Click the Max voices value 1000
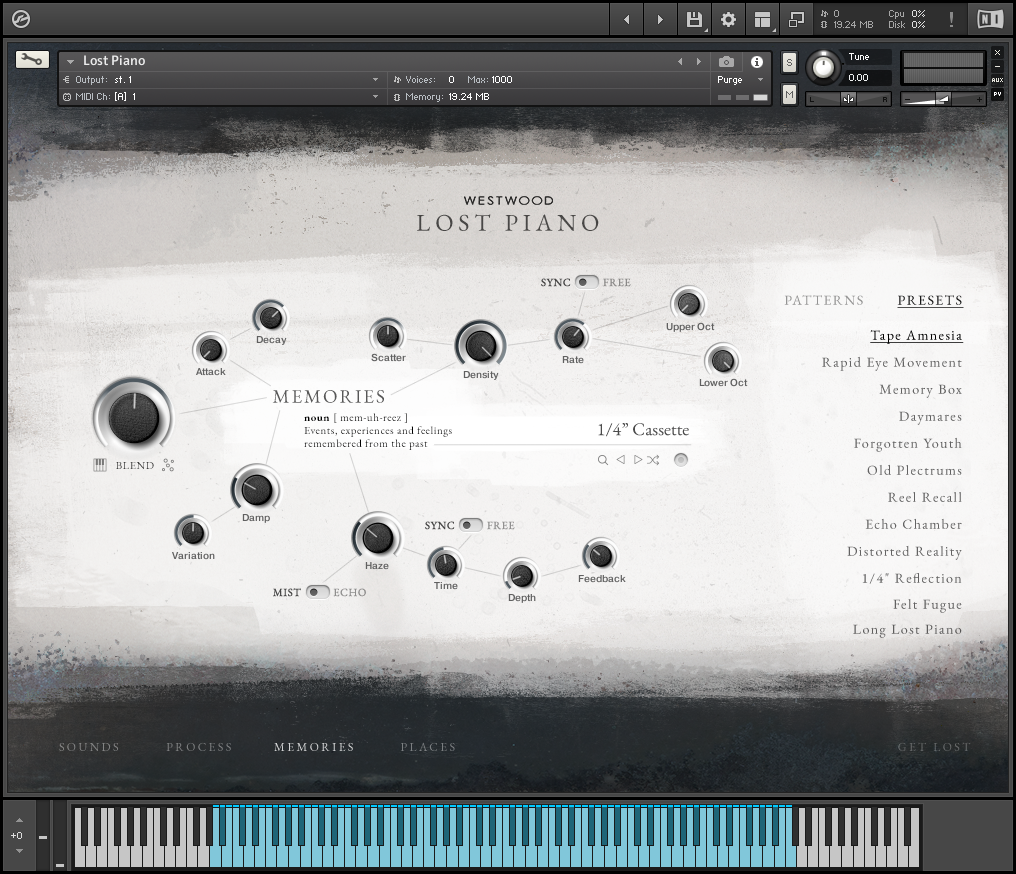 [502, 80]
